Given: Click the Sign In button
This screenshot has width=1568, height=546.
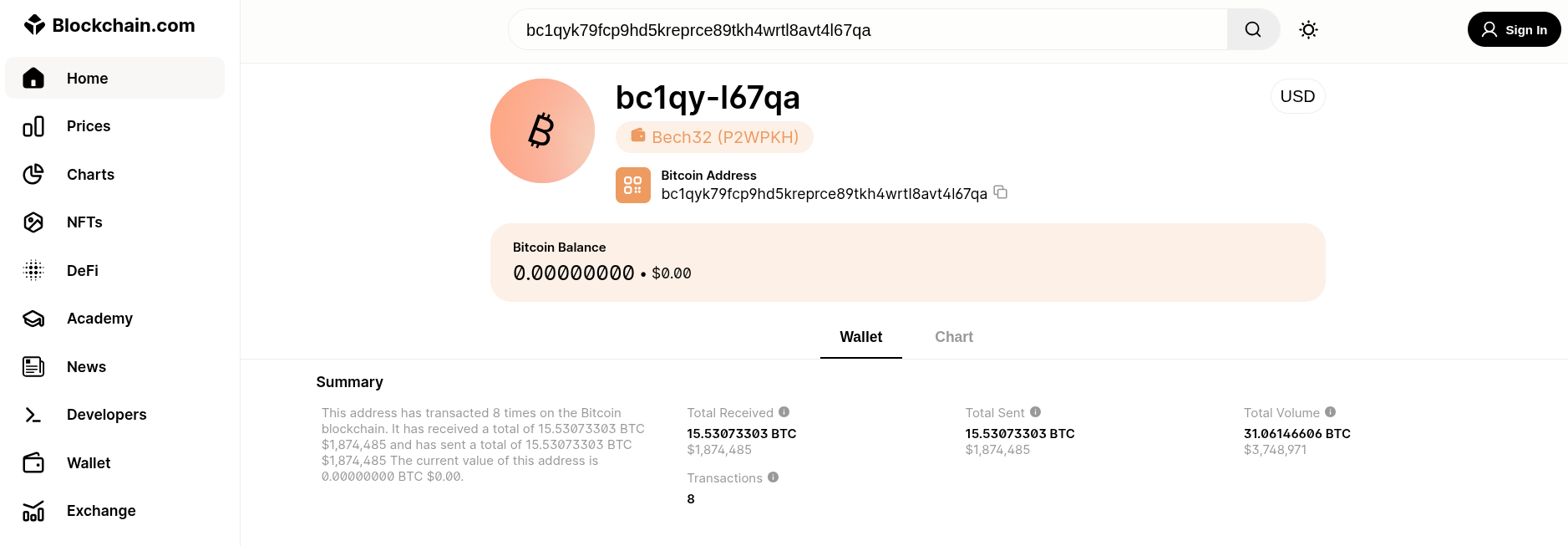Looking at the screenshot, I should point(1514,30).
